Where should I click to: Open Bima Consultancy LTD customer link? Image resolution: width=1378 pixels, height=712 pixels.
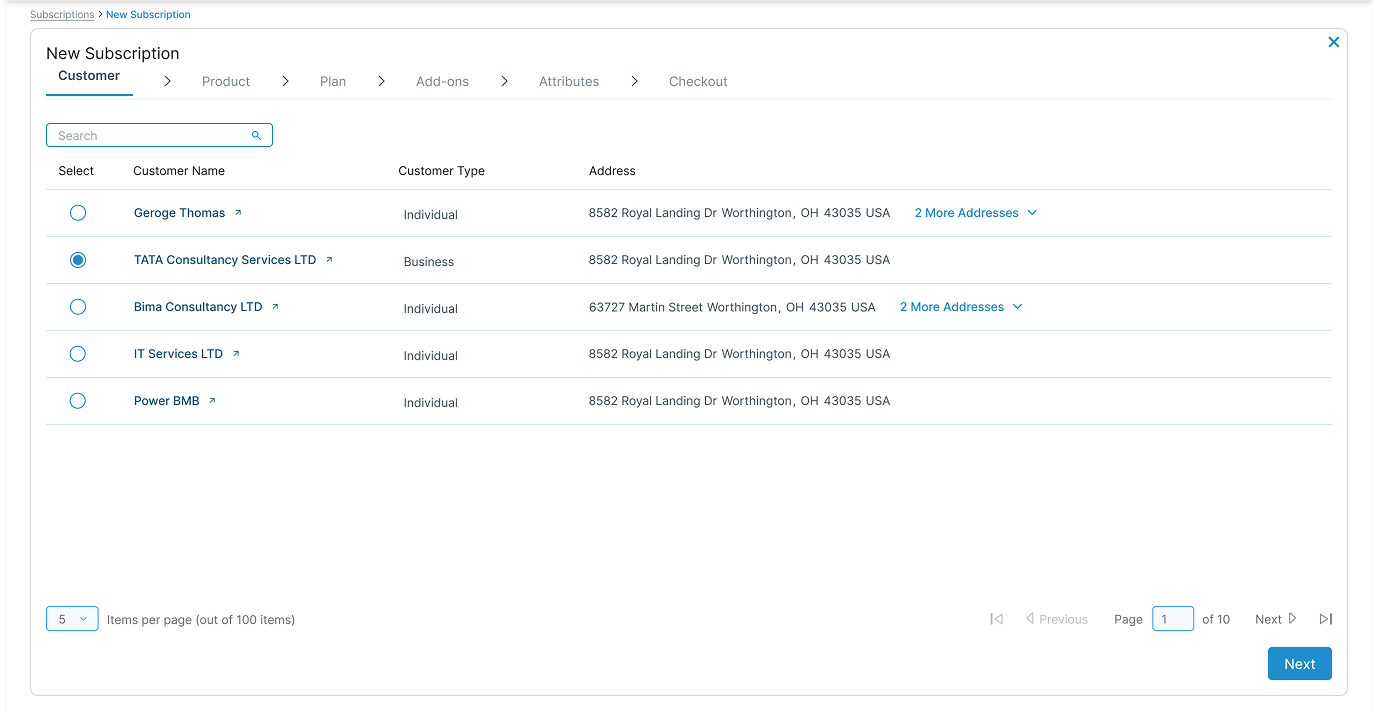[x=198, y=307]
